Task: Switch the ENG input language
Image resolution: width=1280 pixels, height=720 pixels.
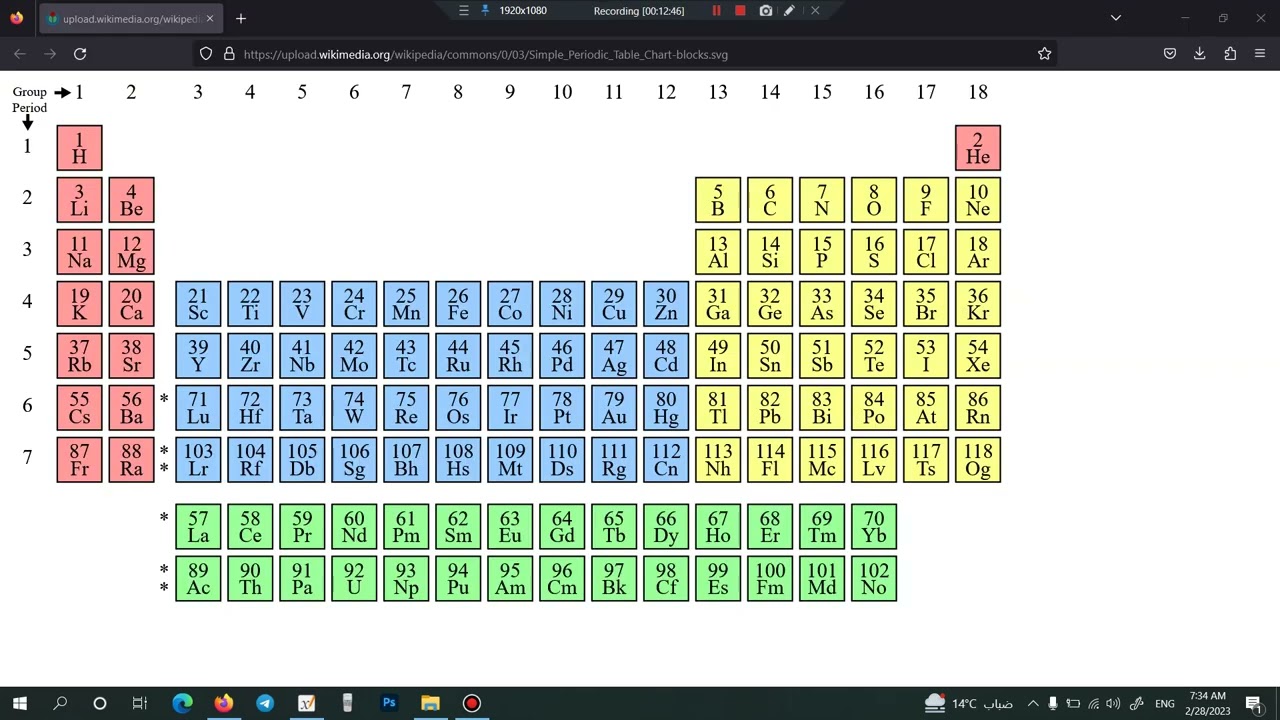Action: point(1165,703)
